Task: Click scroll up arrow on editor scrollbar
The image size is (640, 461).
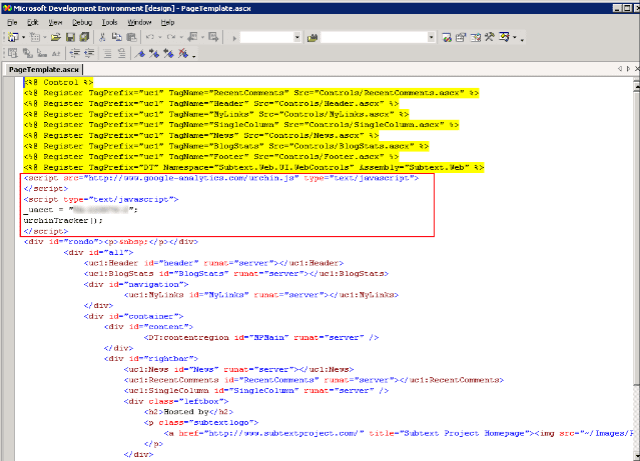Action: coord(637,85)
